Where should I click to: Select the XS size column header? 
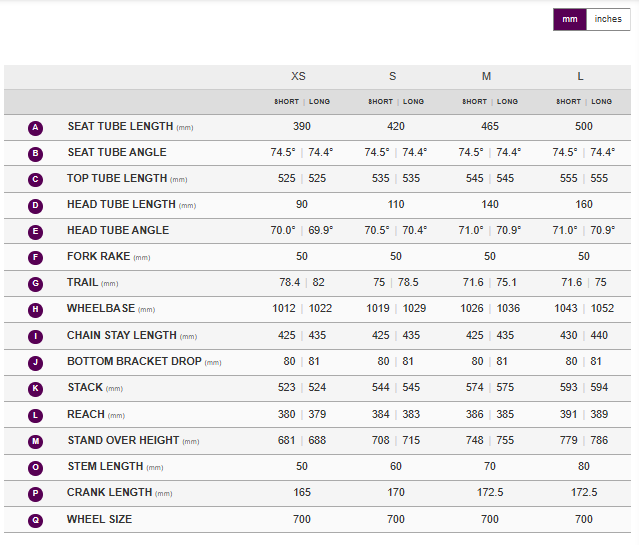pos(299,77)
